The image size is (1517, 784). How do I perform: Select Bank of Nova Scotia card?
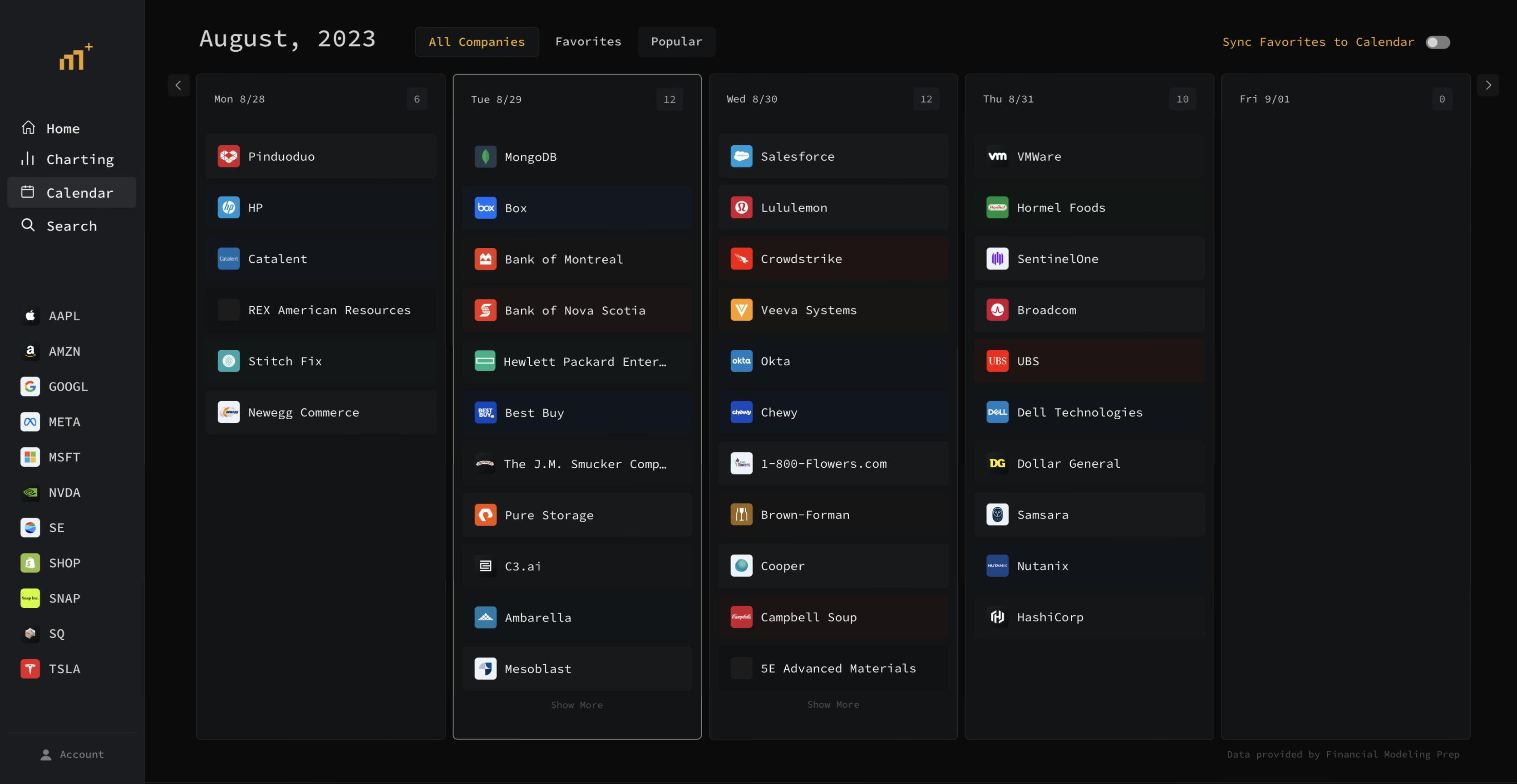point(577,311)
